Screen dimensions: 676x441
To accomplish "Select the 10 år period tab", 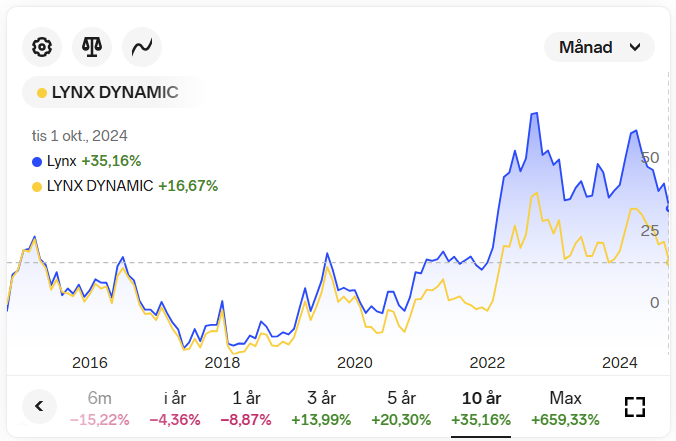I will click(x=481, y=407).
